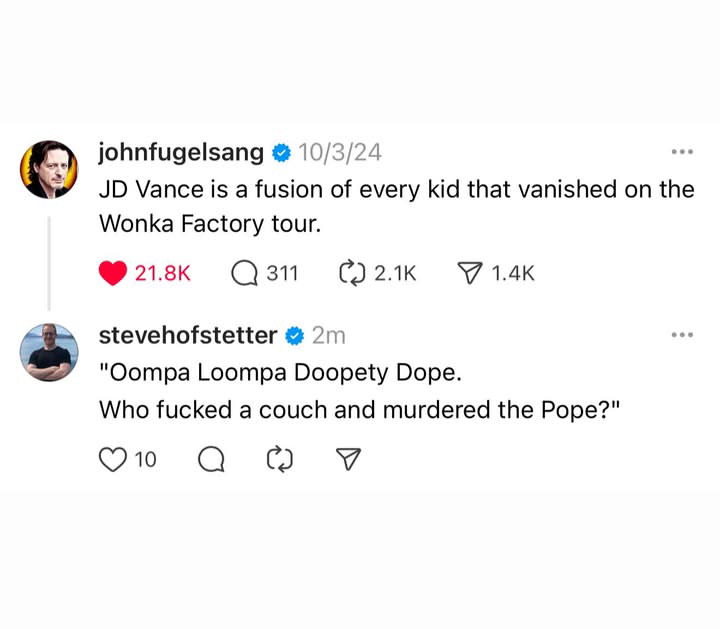Send stevehofstetter's reply with share icon
Image resolution: width=720 pixels, height=629 pixels.
click(x=347, y=459)
